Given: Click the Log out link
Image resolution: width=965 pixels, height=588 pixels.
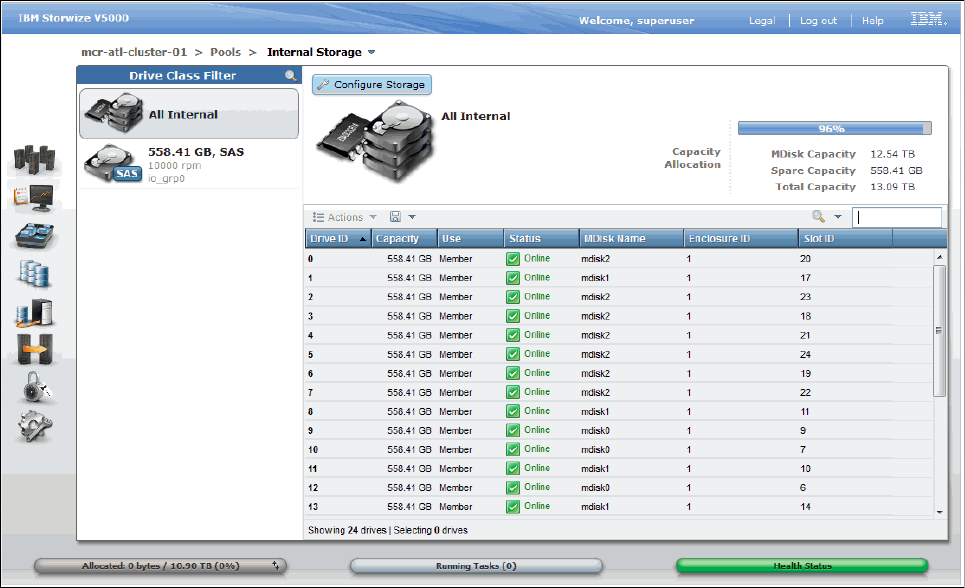Looking at the screenshot, I should point(818,21).
